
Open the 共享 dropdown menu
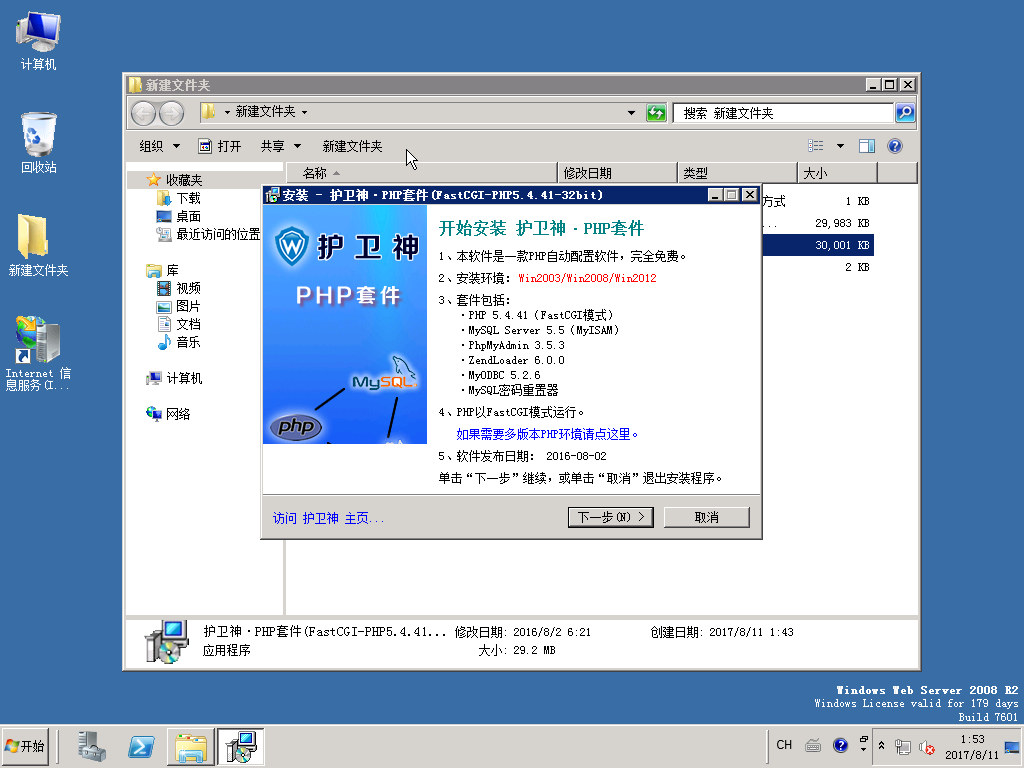click(281, 146)
